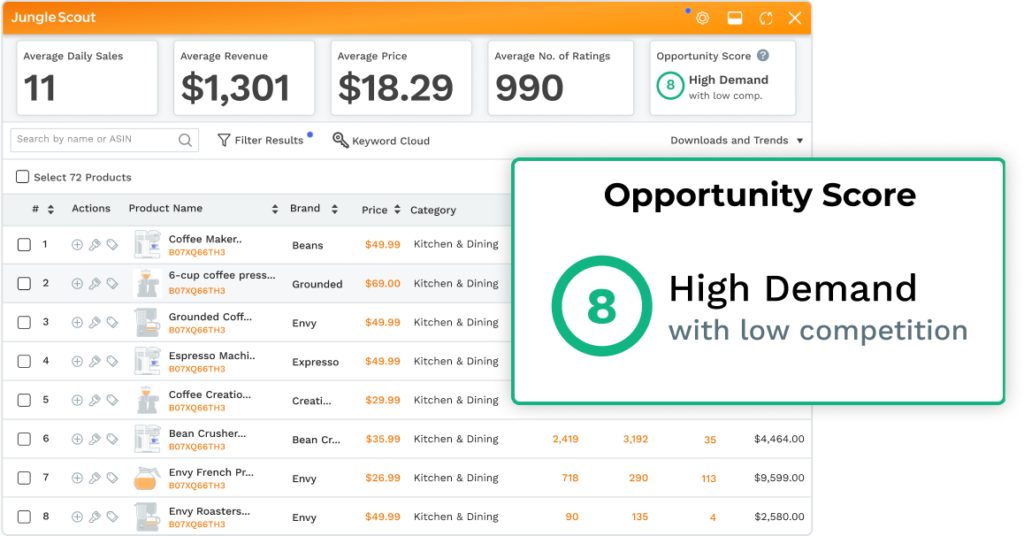Click the tag icon for Envy Roasters row
This screenshot has width=1024, height=536.
tap(112, 517)
